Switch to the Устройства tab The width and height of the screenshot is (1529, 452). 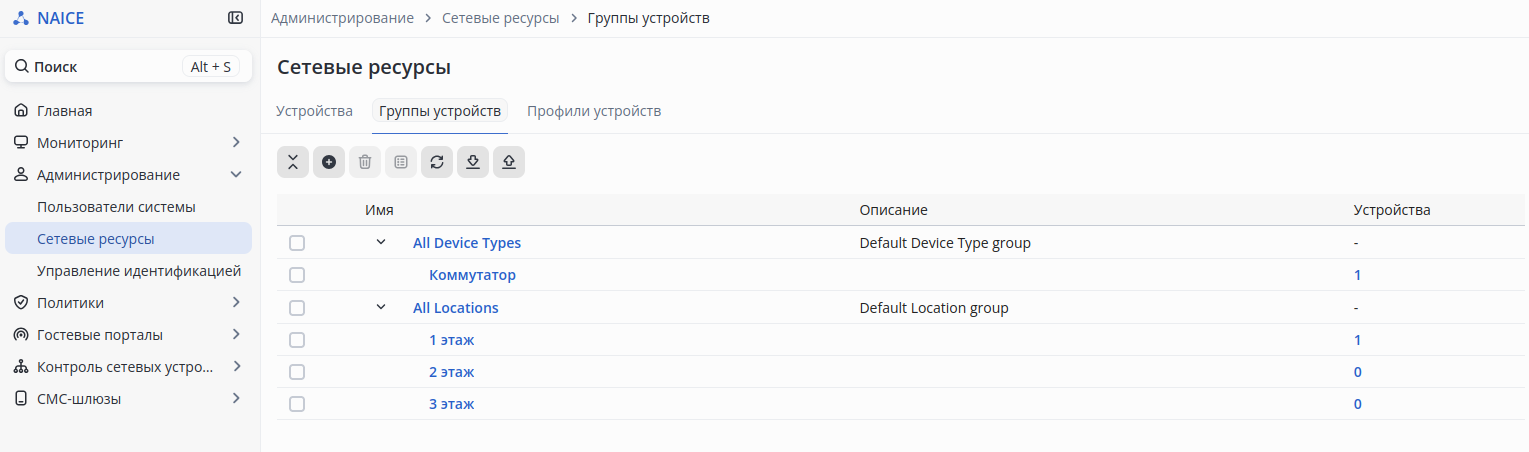click(x=314, y=111)
